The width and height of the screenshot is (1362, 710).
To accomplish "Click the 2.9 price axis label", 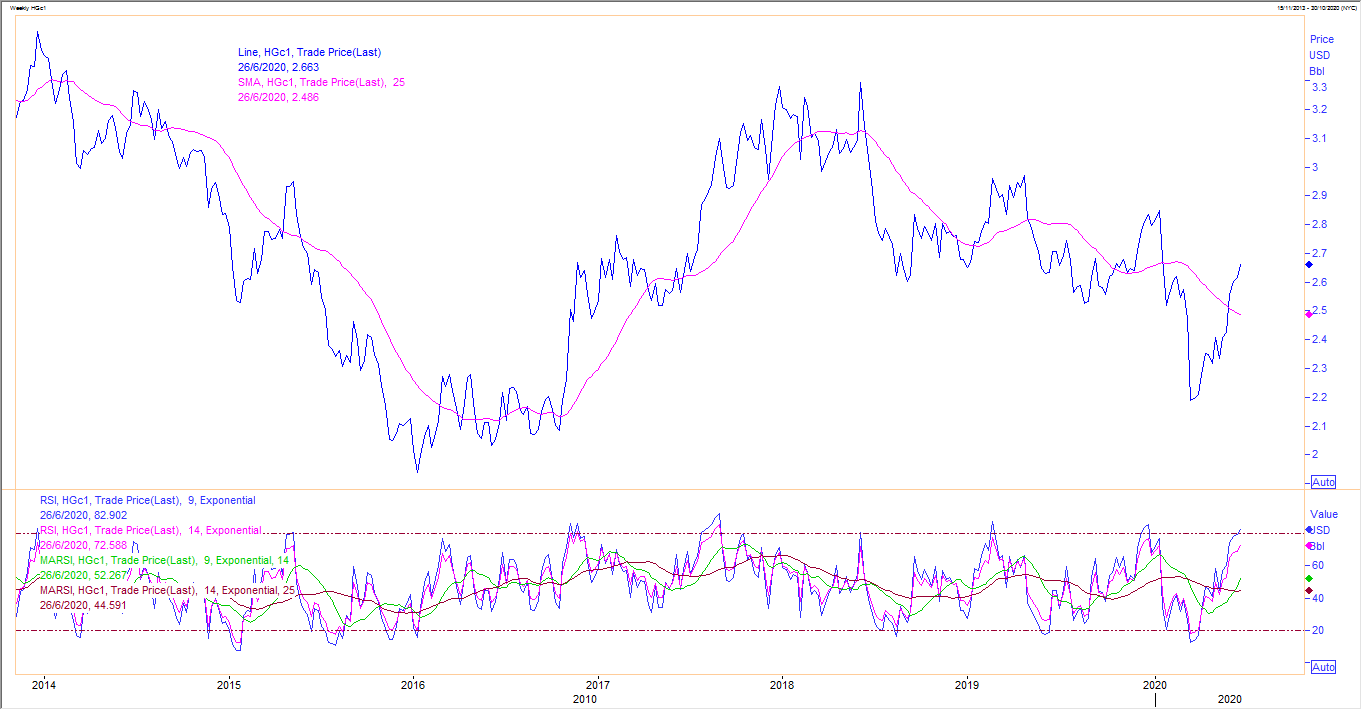I will (x=1319, y=196).
